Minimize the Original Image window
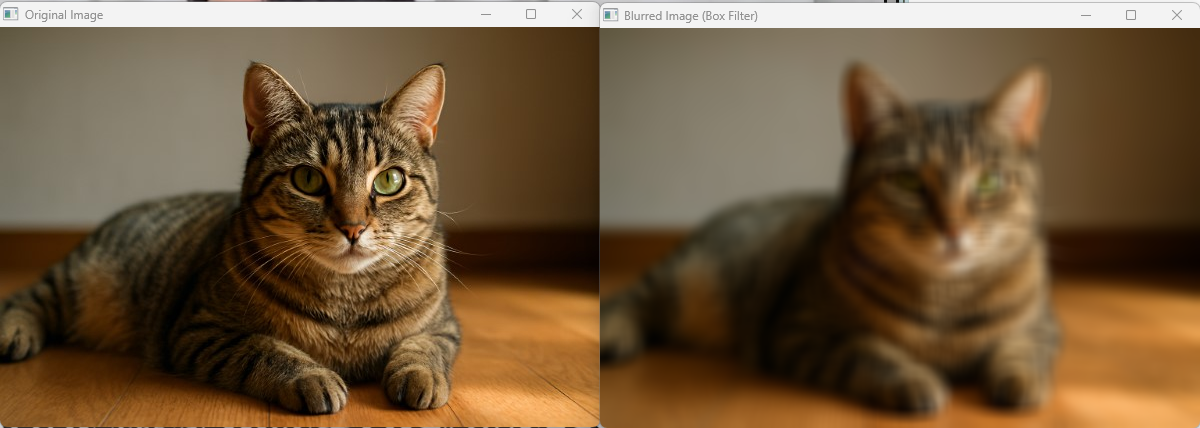Screen dimensions: 1200x428 pyautogui.click(x=485, y=15)
